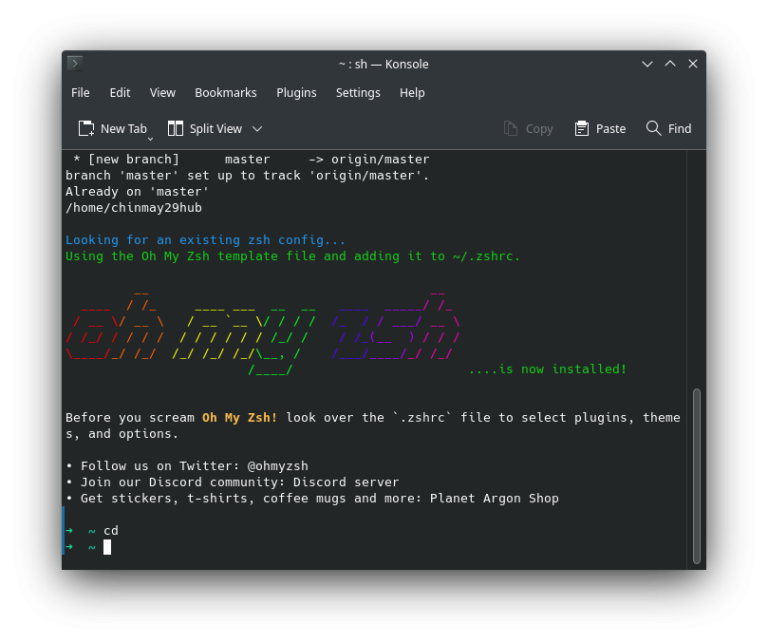
Task: Open the View menu
Action: point(163,93)
